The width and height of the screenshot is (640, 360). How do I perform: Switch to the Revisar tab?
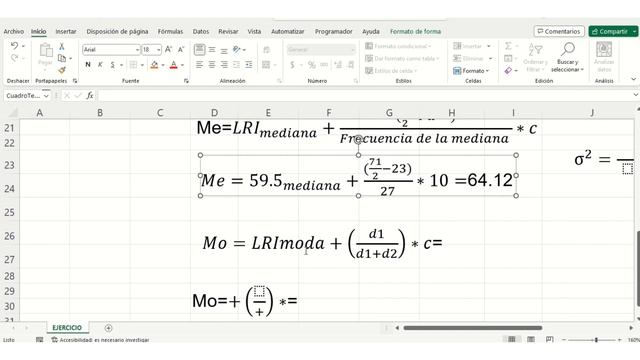[228, 31]
